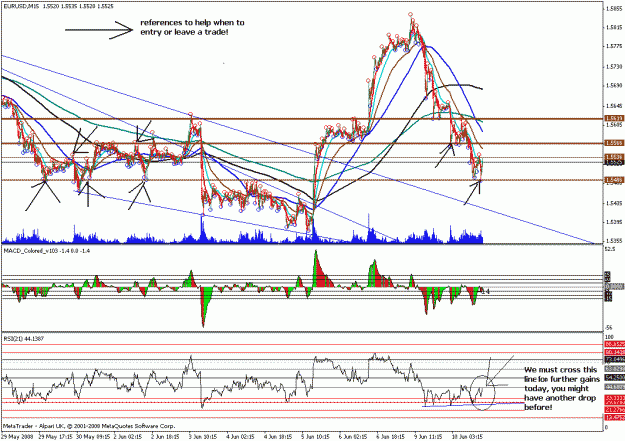Click the 1.5815 price axis label
The height and width of the screenshot is (441, 625).
coord(614,27)
